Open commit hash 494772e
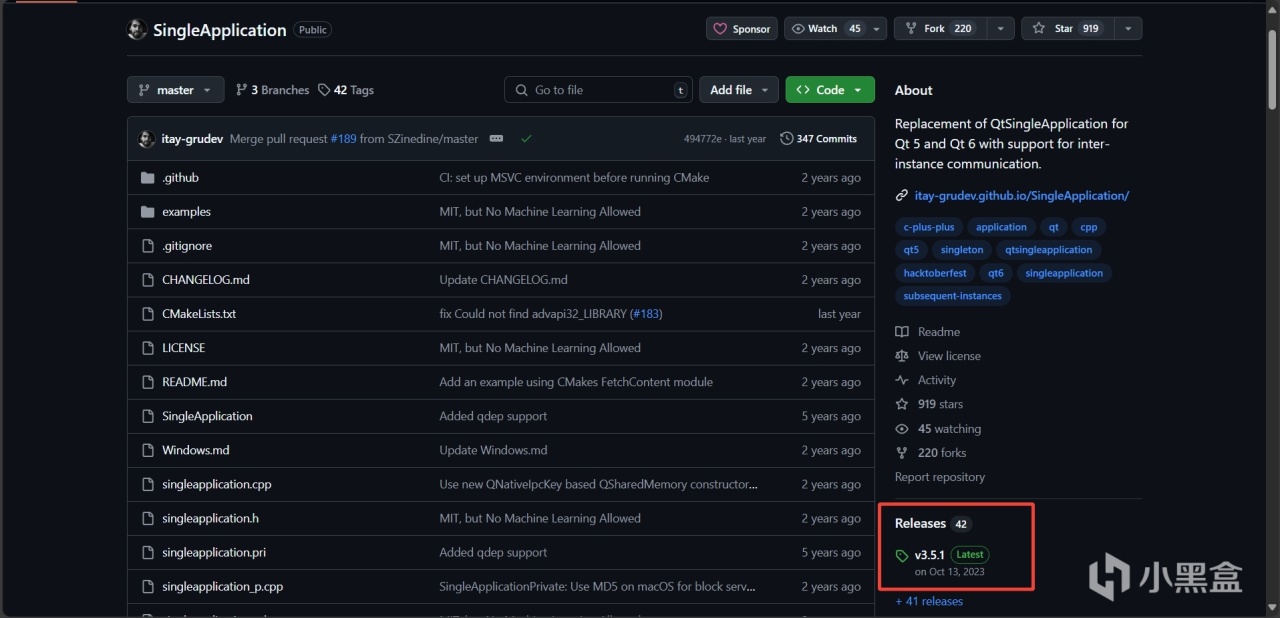The width and height of the screenshot is (1280, 618). click(702, 139)
